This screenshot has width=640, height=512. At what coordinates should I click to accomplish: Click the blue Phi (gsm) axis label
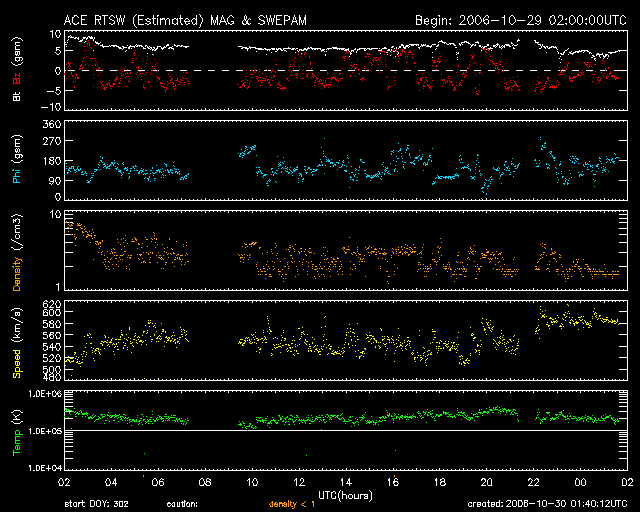point(17,160)
